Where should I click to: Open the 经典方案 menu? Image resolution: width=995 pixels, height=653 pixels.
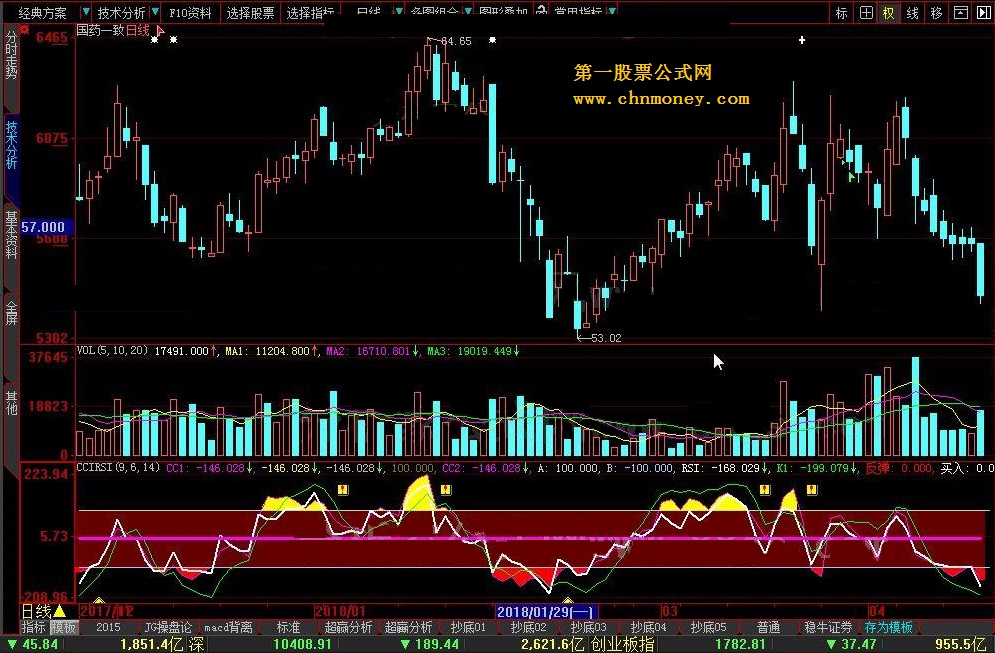pos(42,13)
